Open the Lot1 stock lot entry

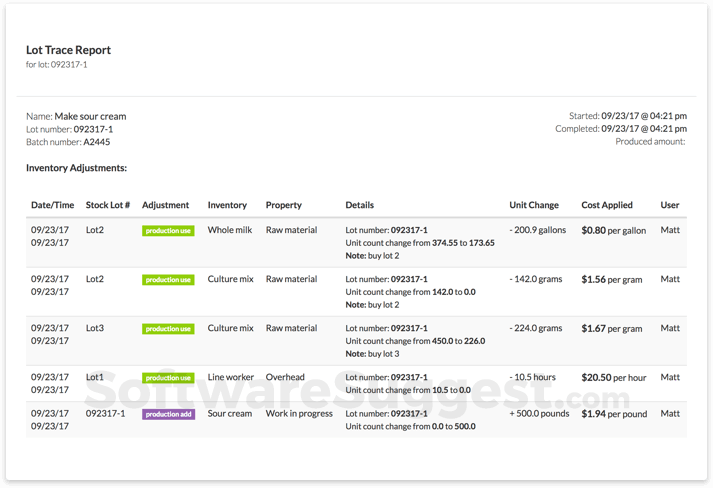point(95,377)
